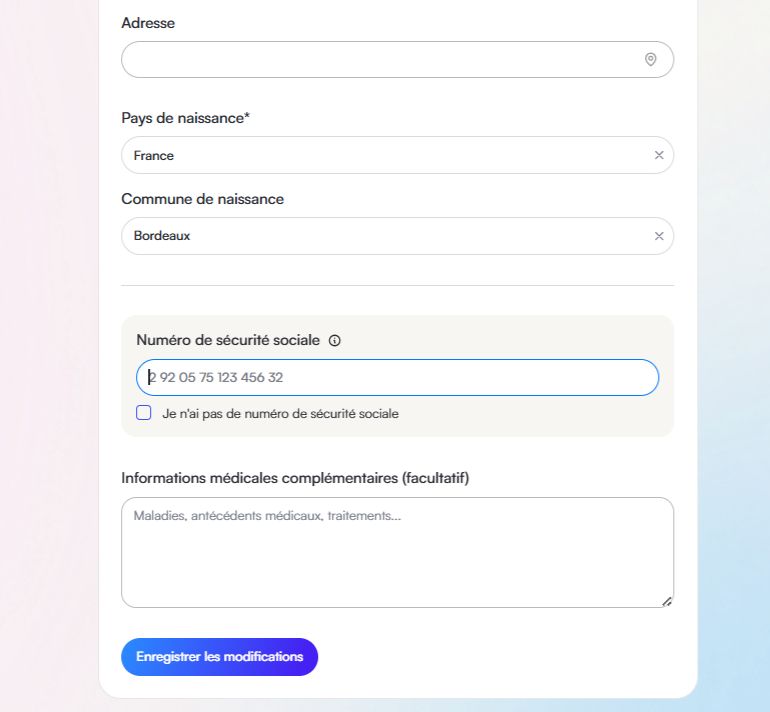Click the Adresse field label
The image size is (770, 712).
[148, 23]
